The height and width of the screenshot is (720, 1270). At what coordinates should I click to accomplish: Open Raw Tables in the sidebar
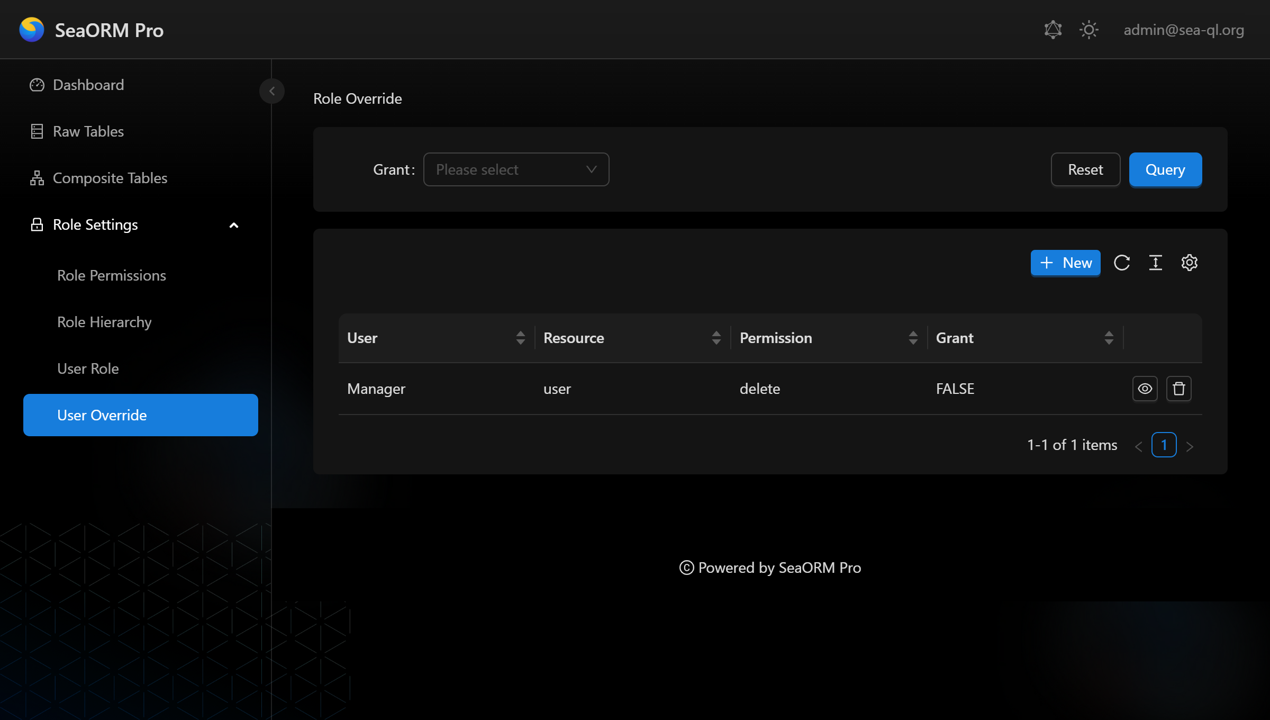(88, 131)
